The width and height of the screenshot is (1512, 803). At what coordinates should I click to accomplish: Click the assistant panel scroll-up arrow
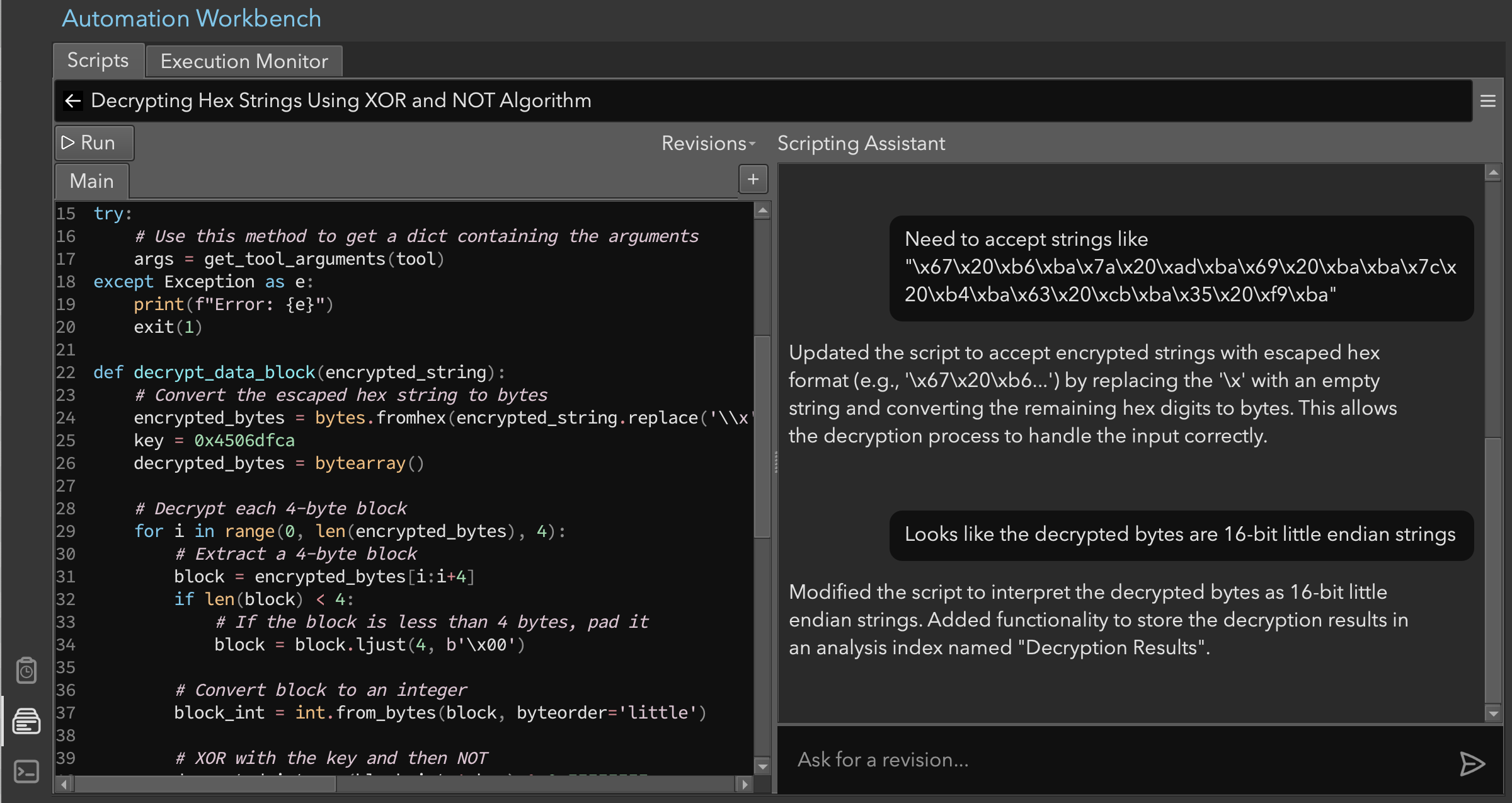(x=1494, y=172)
